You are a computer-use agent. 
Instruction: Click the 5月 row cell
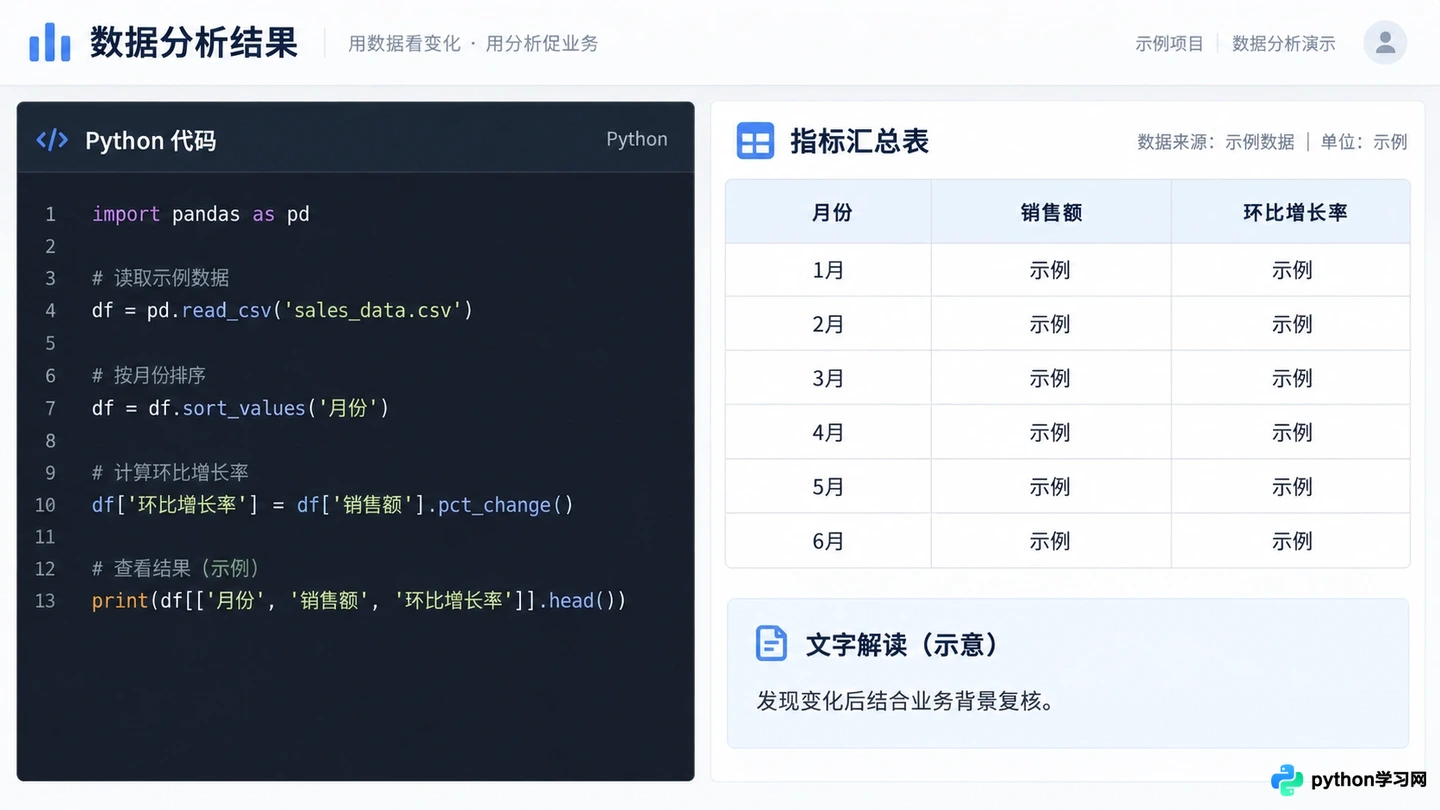pyautogui.click(x=829, y=487)
